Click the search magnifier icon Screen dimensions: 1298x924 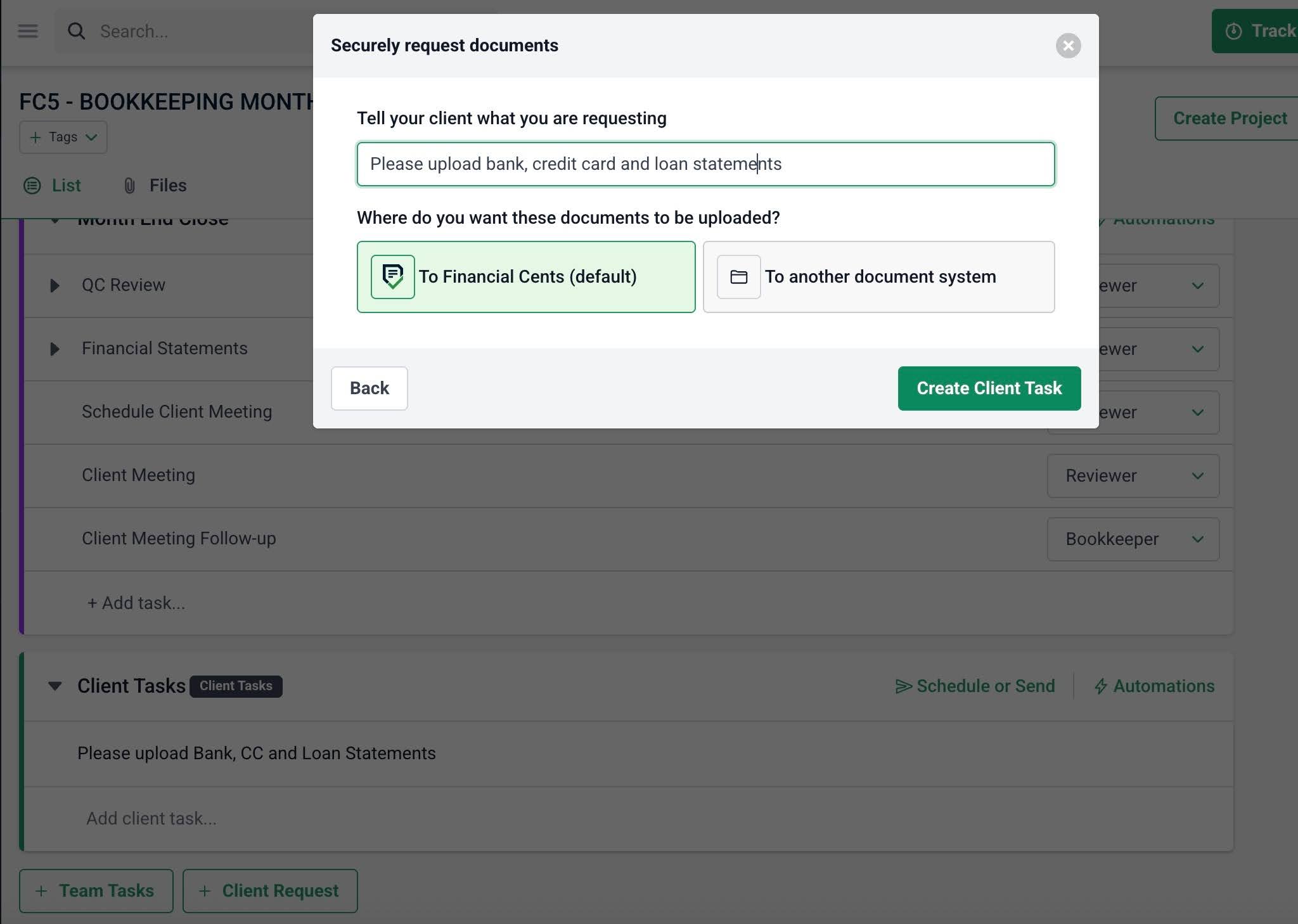point(77,31)
